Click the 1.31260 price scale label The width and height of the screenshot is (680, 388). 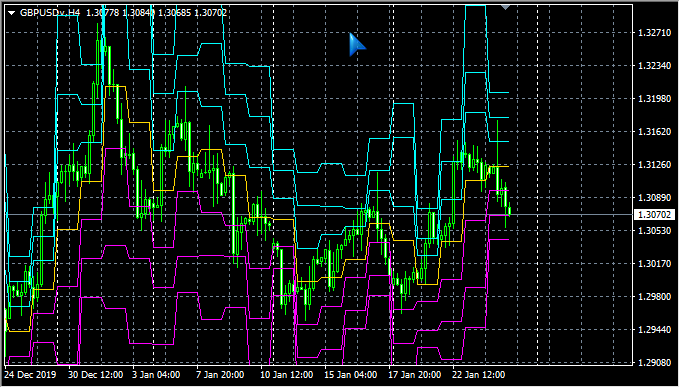(x=654, y=165)
